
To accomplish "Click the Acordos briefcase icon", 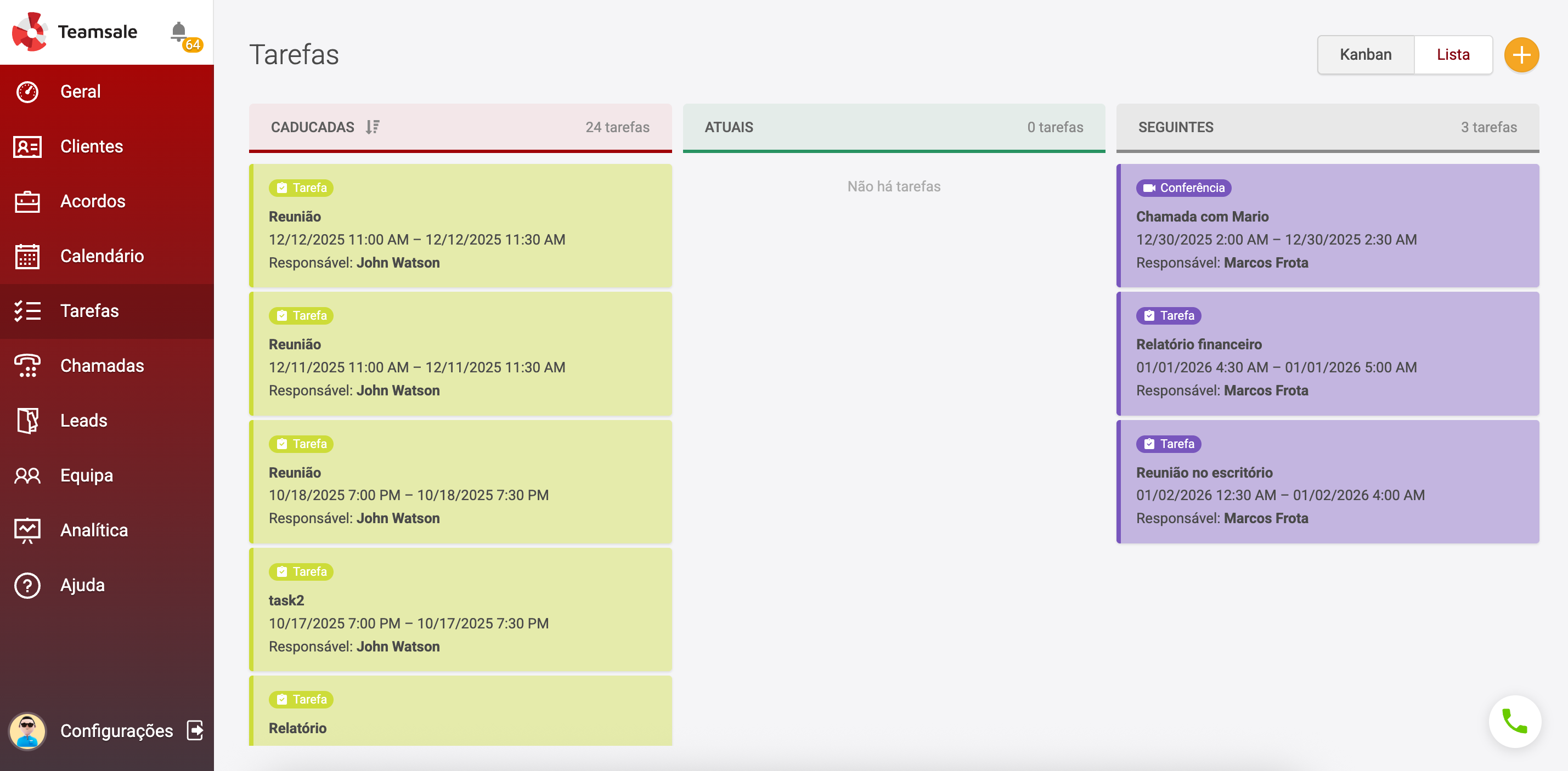I will click(x=27, y=201).
